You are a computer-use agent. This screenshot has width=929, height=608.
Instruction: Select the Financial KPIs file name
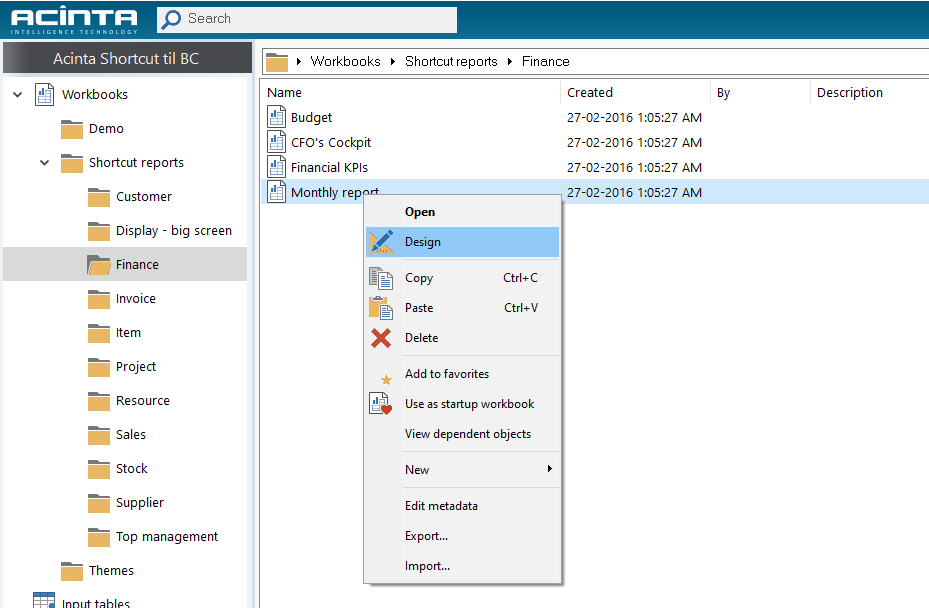click(x=329, y=168)
